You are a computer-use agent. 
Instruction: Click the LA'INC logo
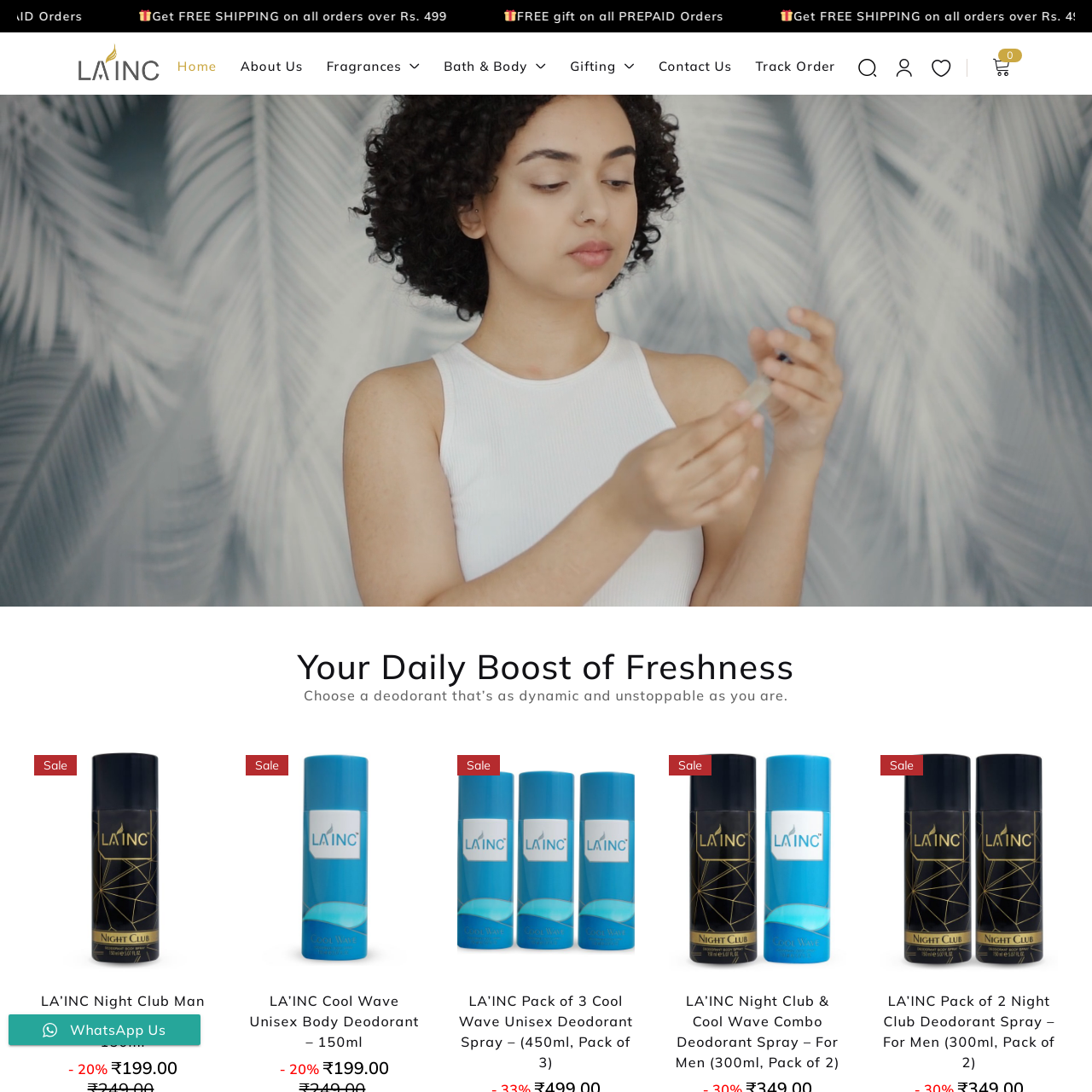[x=119, y=63]
